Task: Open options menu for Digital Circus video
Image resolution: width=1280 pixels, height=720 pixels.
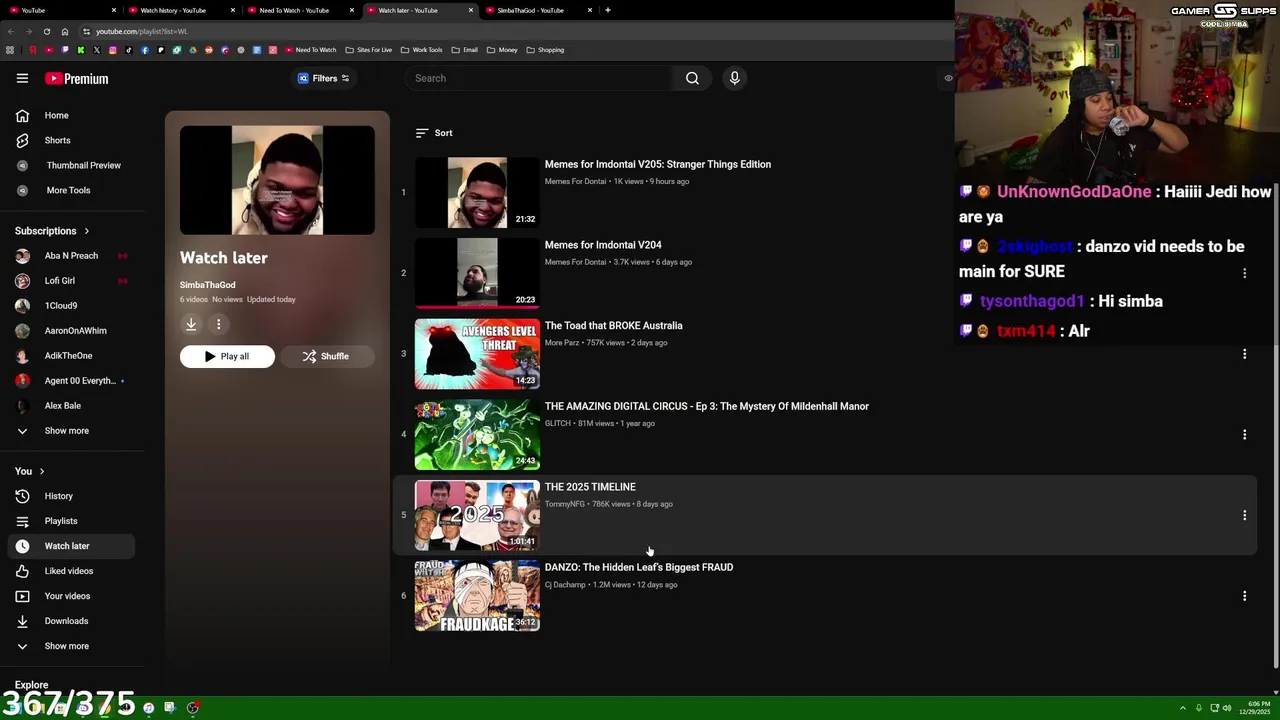Action: (1244, 435)
